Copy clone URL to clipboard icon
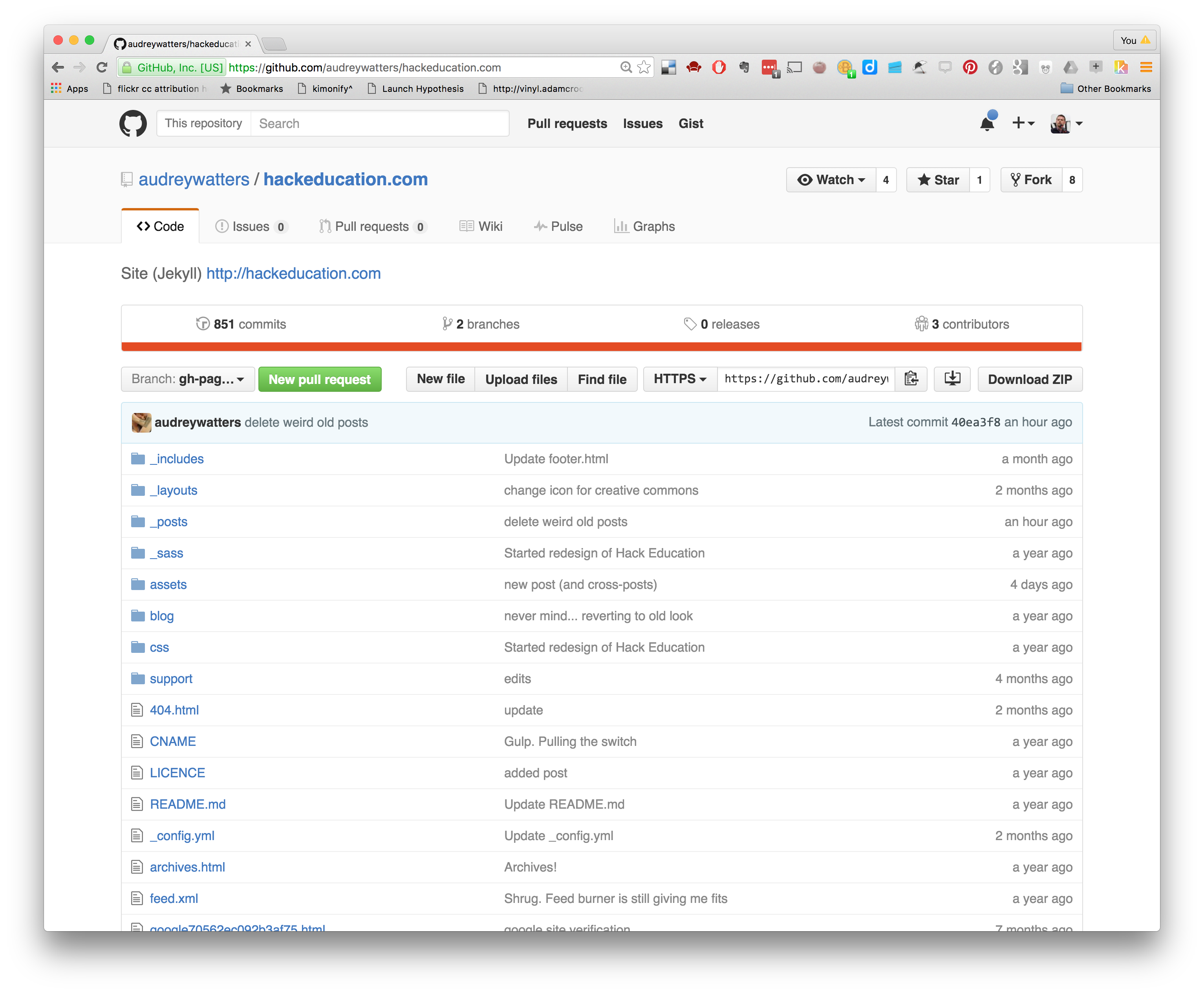 click(911, 379)
